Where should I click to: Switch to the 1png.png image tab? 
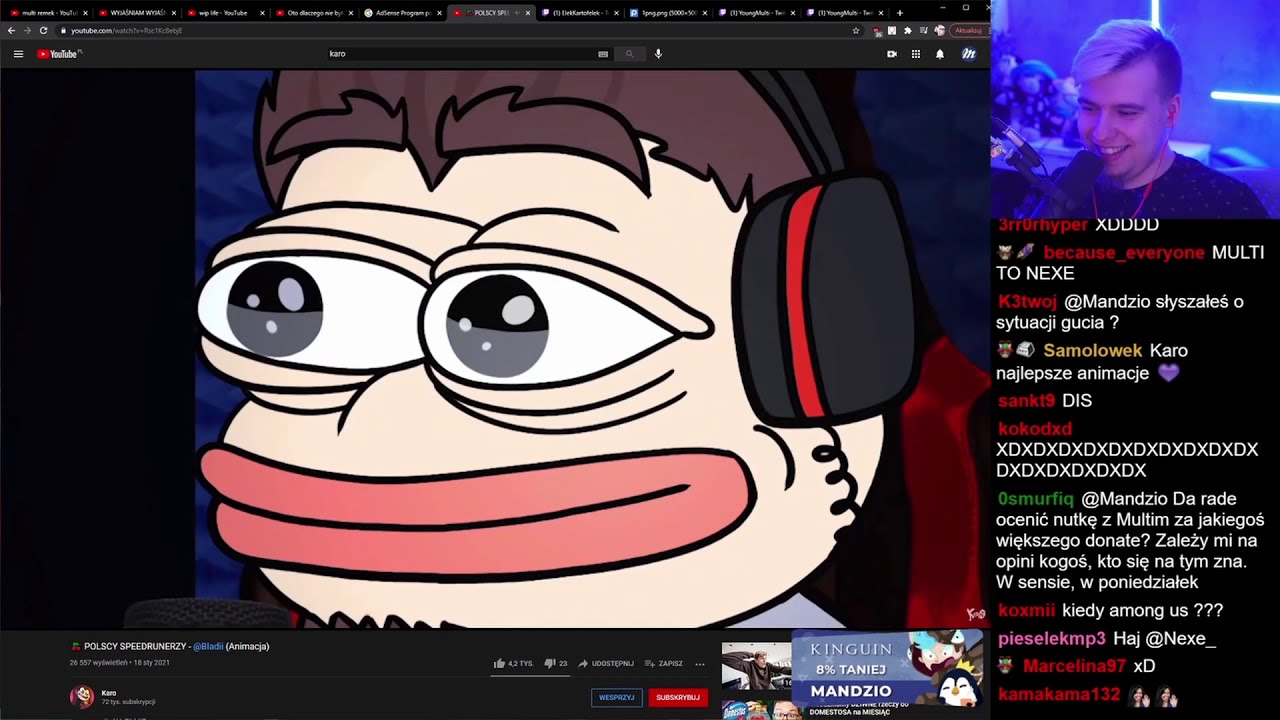click(668, 13)
